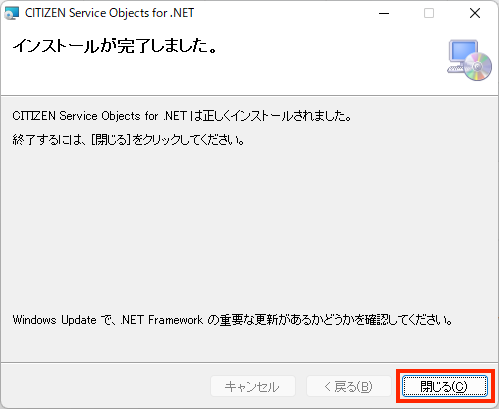499x409 pixels.
Task: Click the .NET Framework words in the notice
Action: [x=162, y=320]
